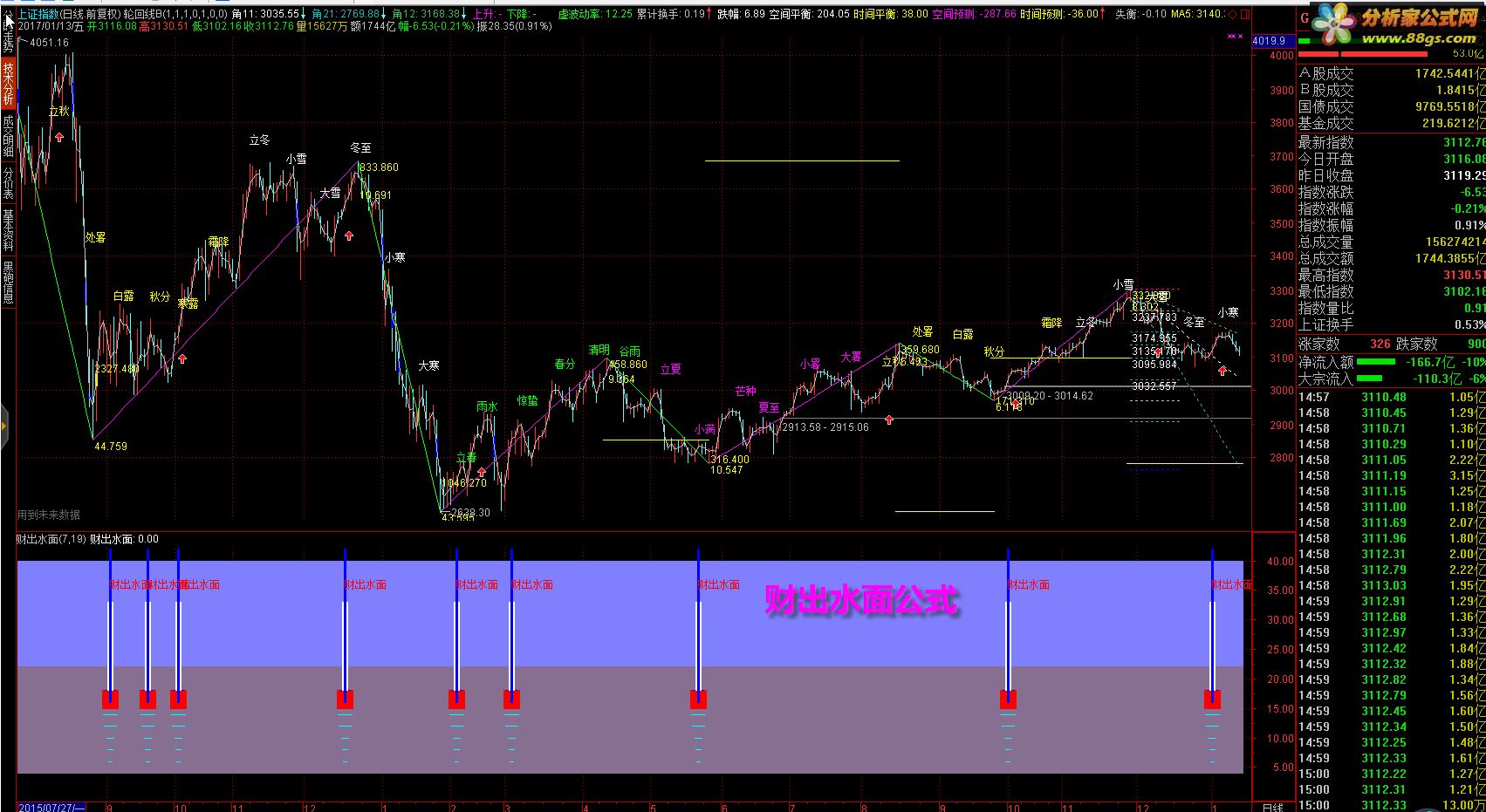Click the 上证换手 row
The width and height of the screenshot is (1486, 812).
[1391, 324]
